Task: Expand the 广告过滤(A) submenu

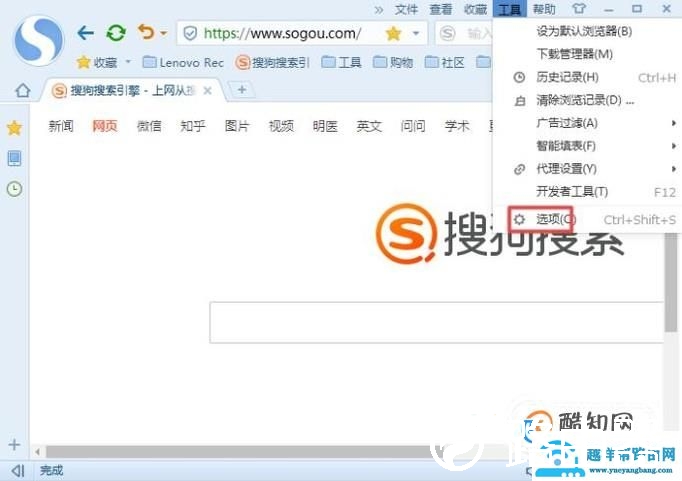Action: (x=587, y=124)
